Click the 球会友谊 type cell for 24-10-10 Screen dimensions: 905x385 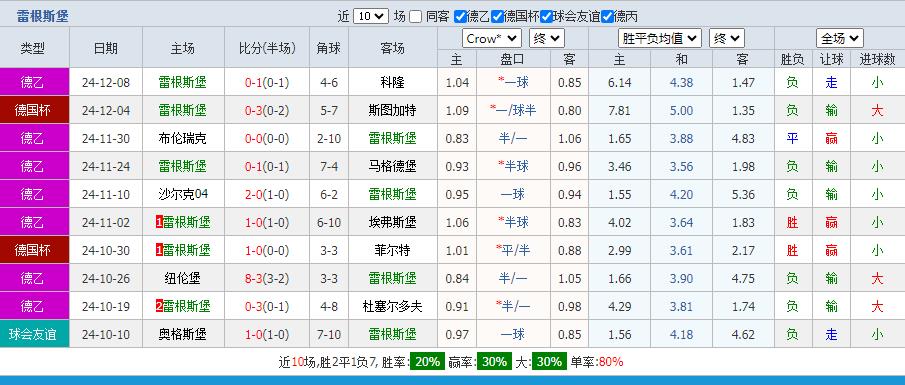(35, 334)
